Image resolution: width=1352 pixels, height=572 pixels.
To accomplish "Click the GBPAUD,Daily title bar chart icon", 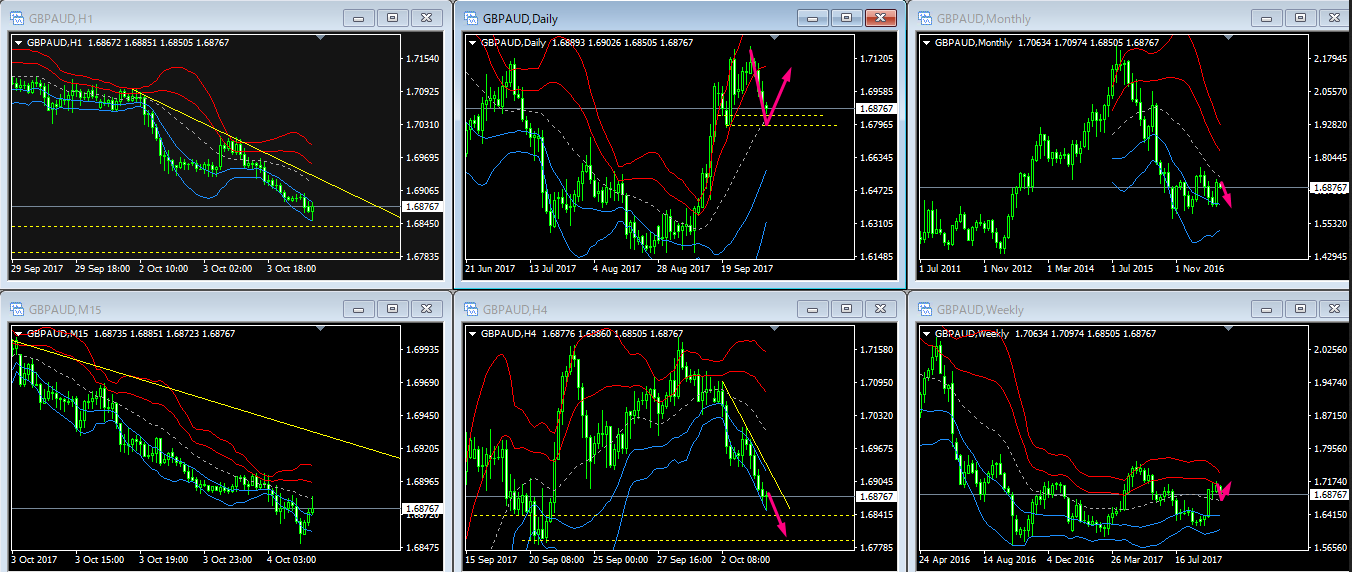I will pyautogui.click(x=469, y=18).
